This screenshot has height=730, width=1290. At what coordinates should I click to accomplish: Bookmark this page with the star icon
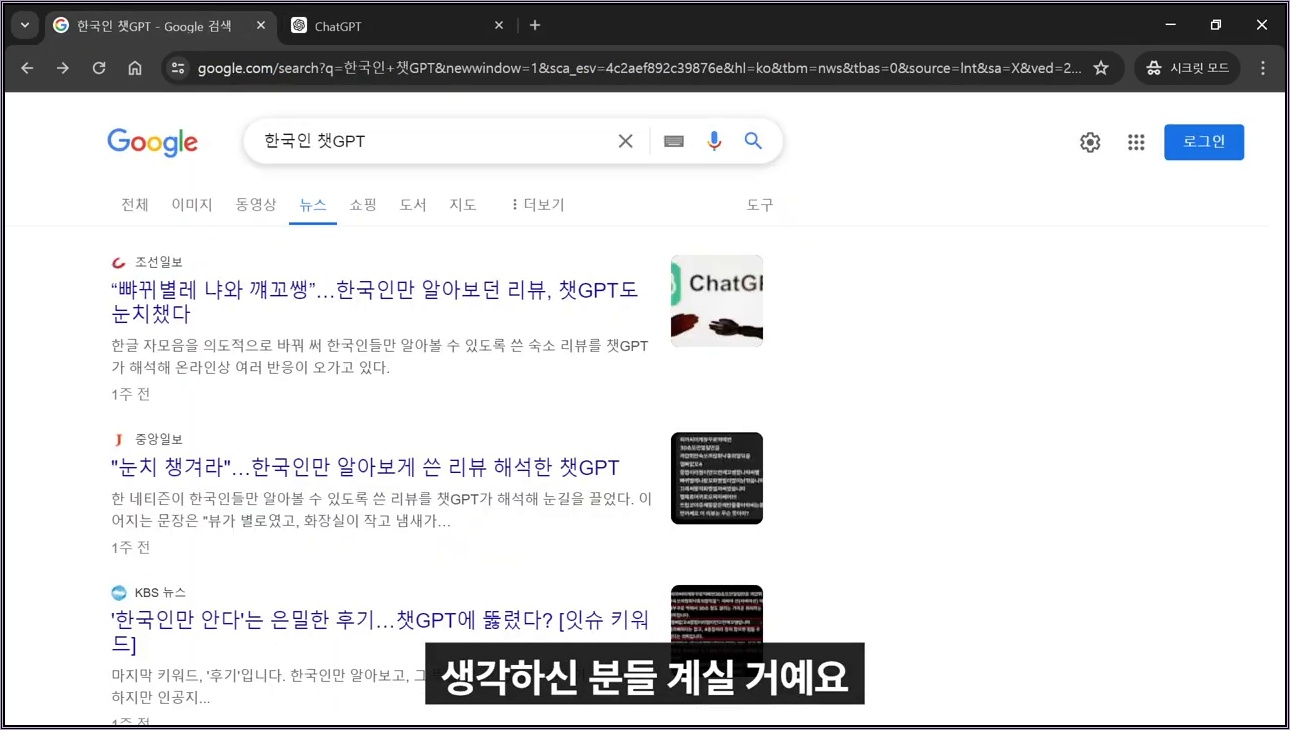1101,68
